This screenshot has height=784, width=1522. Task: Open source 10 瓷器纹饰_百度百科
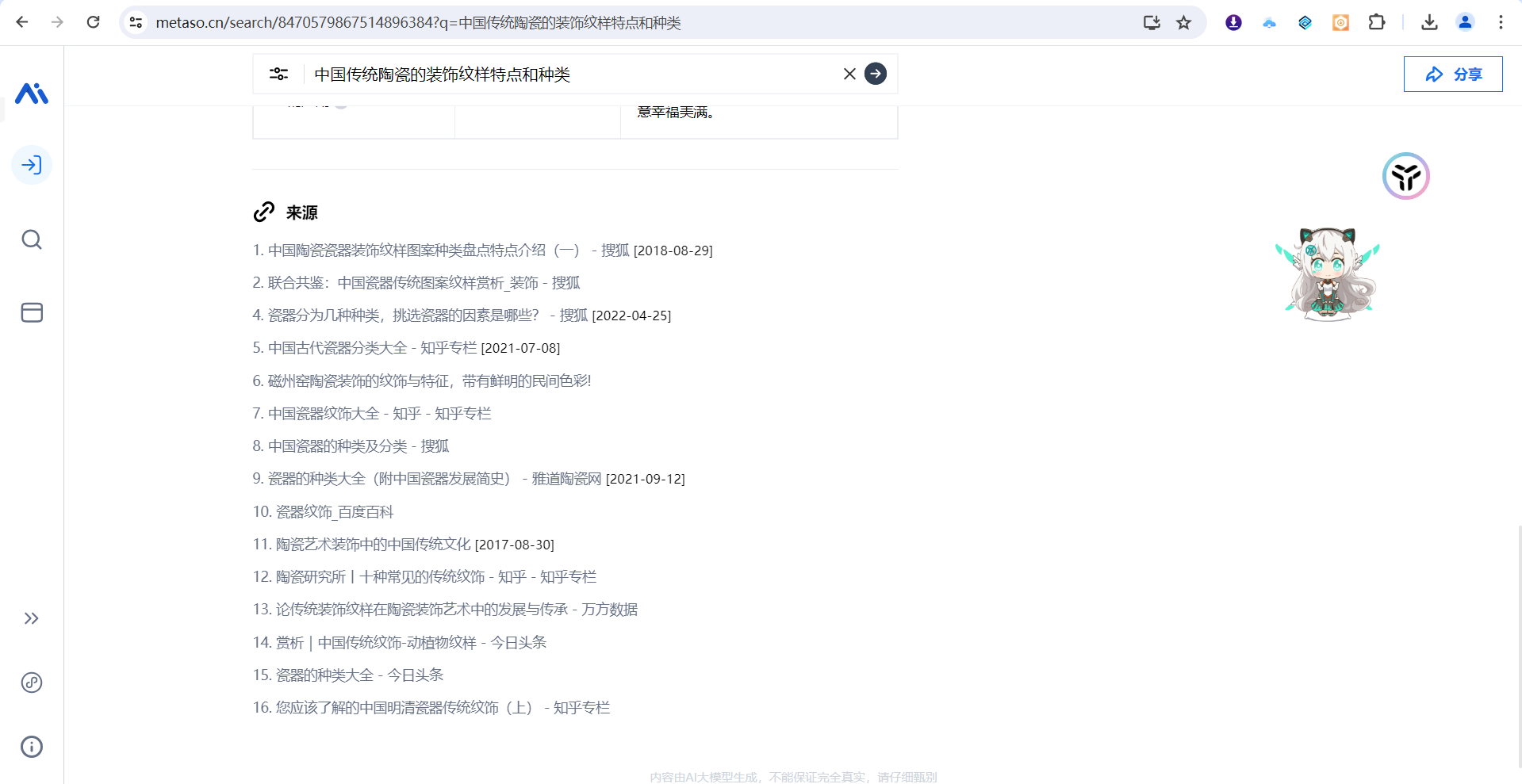pyautogui.click(x=334, y=512)
